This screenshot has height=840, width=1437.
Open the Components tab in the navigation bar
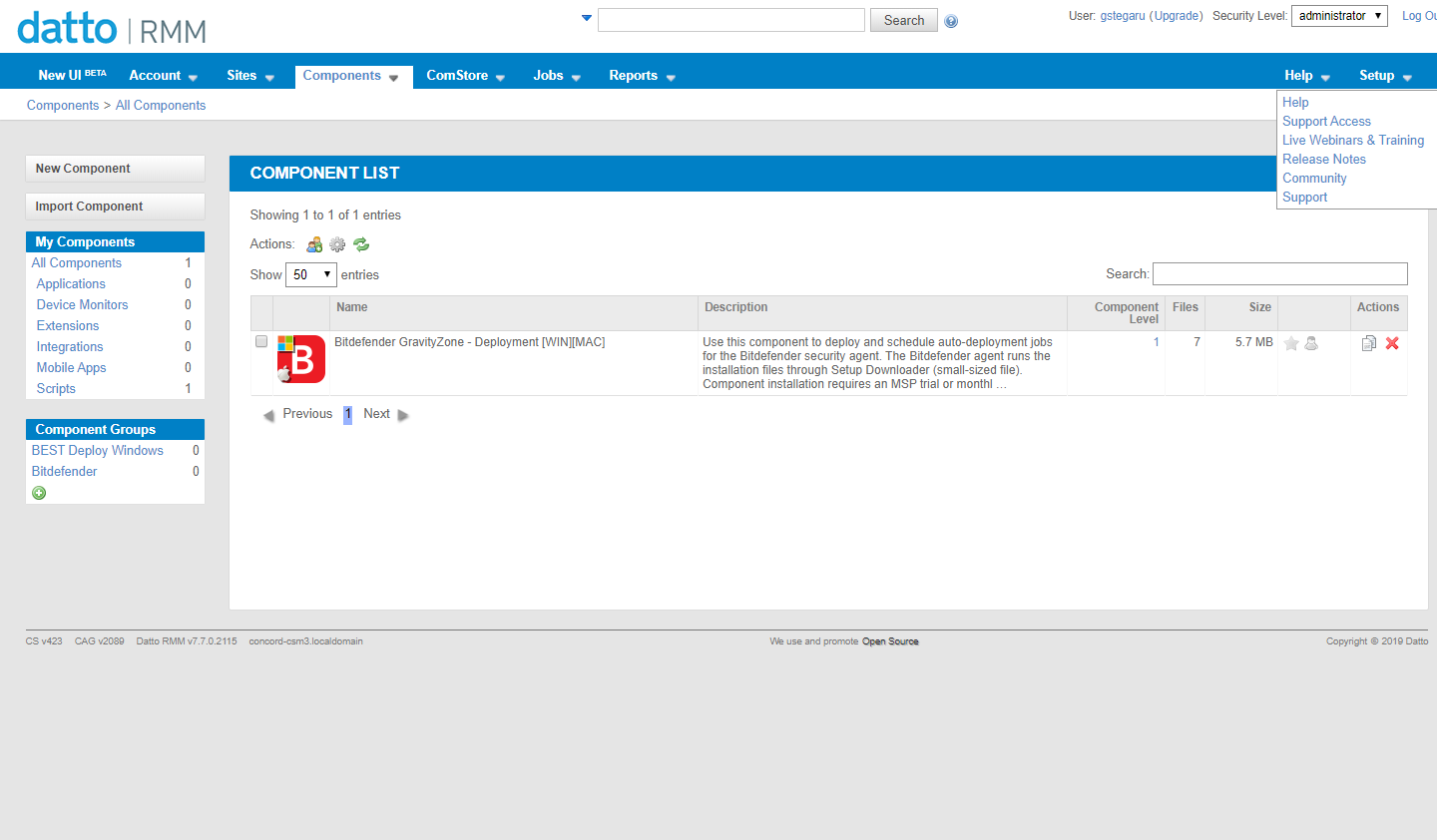tap(353, 76)
